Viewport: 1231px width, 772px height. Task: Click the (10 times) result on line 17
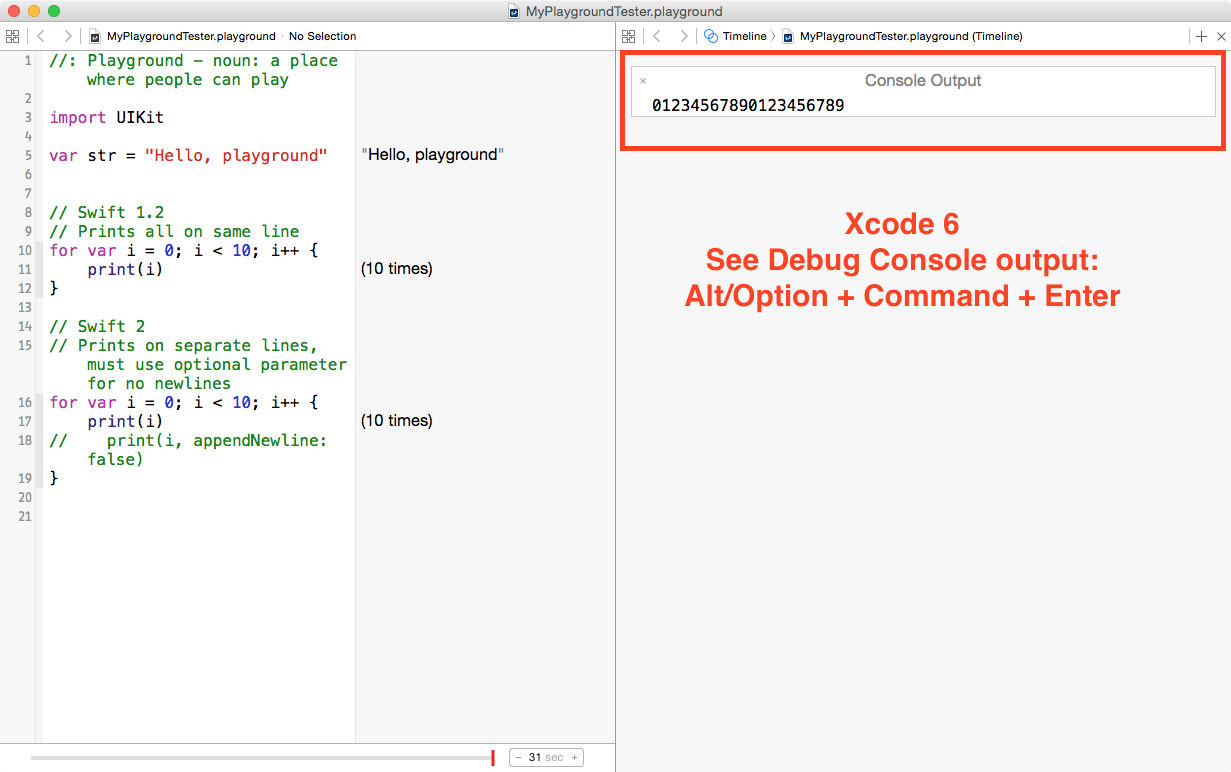(x=396, y=421)
